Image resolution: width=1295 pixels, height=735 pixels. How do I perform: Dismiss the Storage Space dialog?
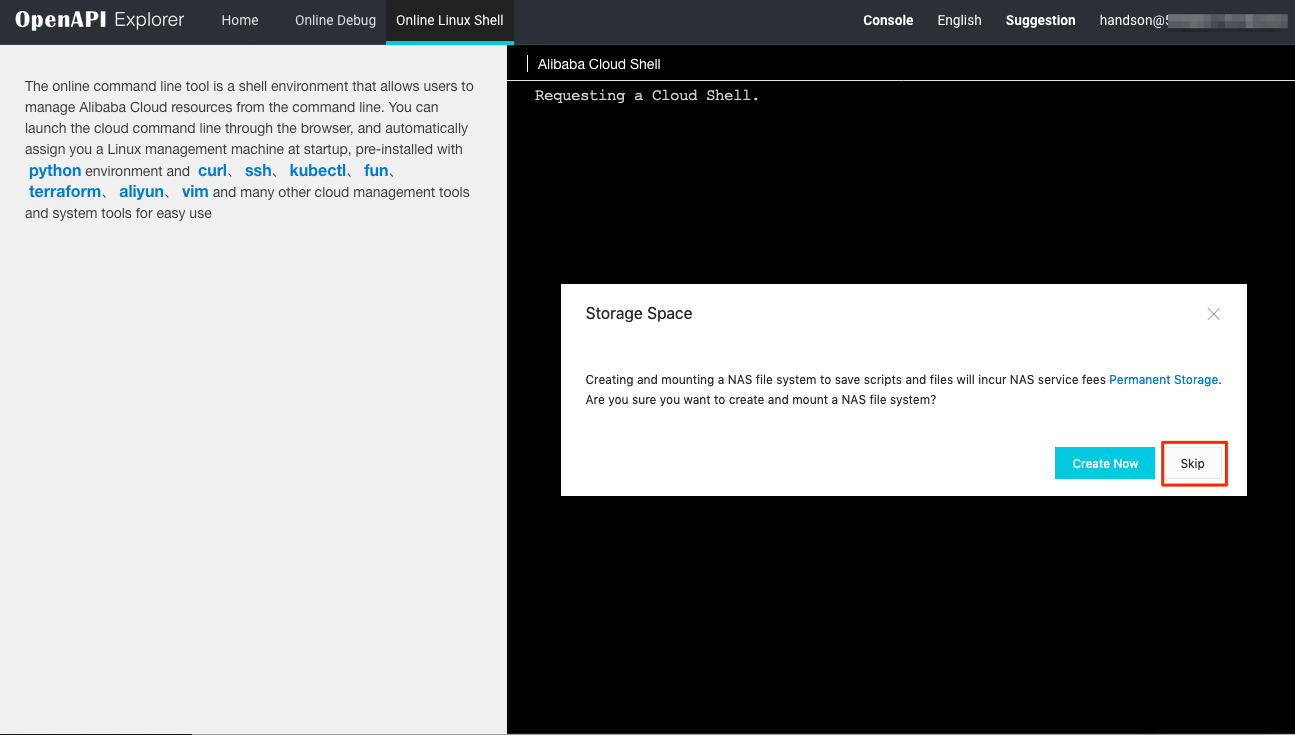tap(1213, 314)
